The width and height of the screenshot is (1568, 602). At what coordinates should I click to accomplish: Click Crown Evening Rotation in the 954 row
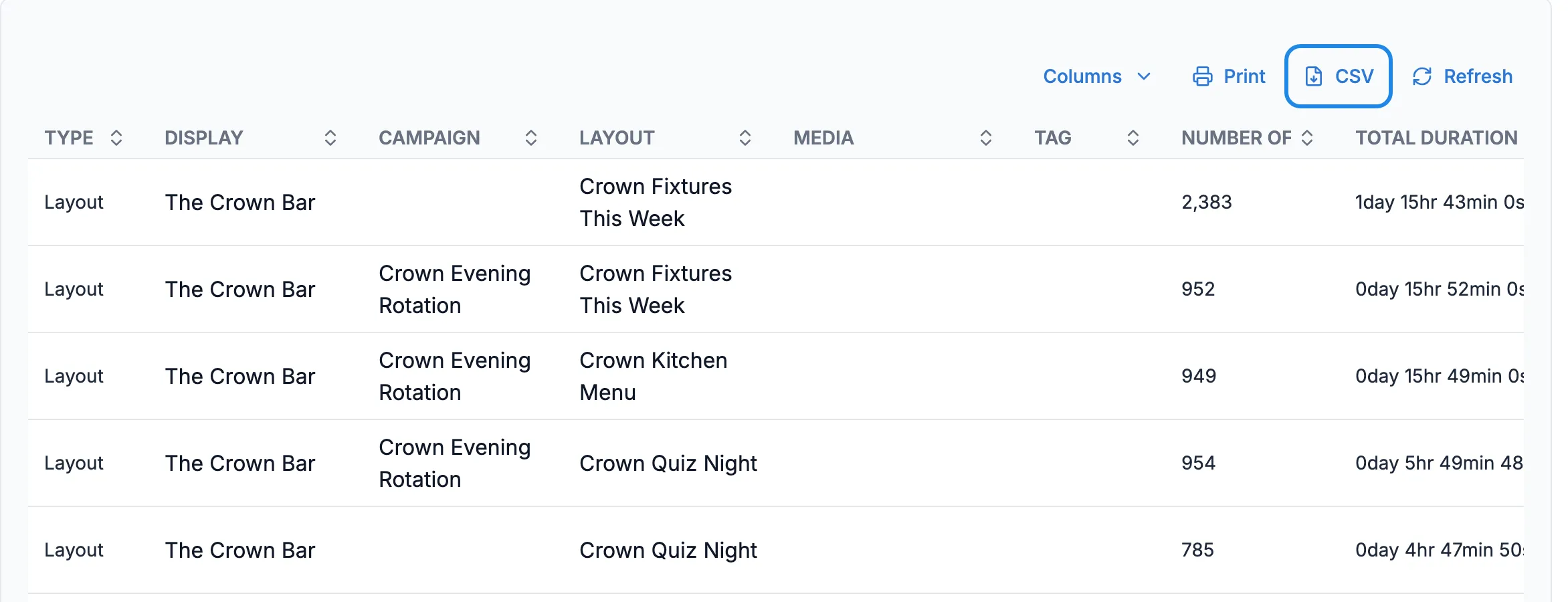[455, 463]
